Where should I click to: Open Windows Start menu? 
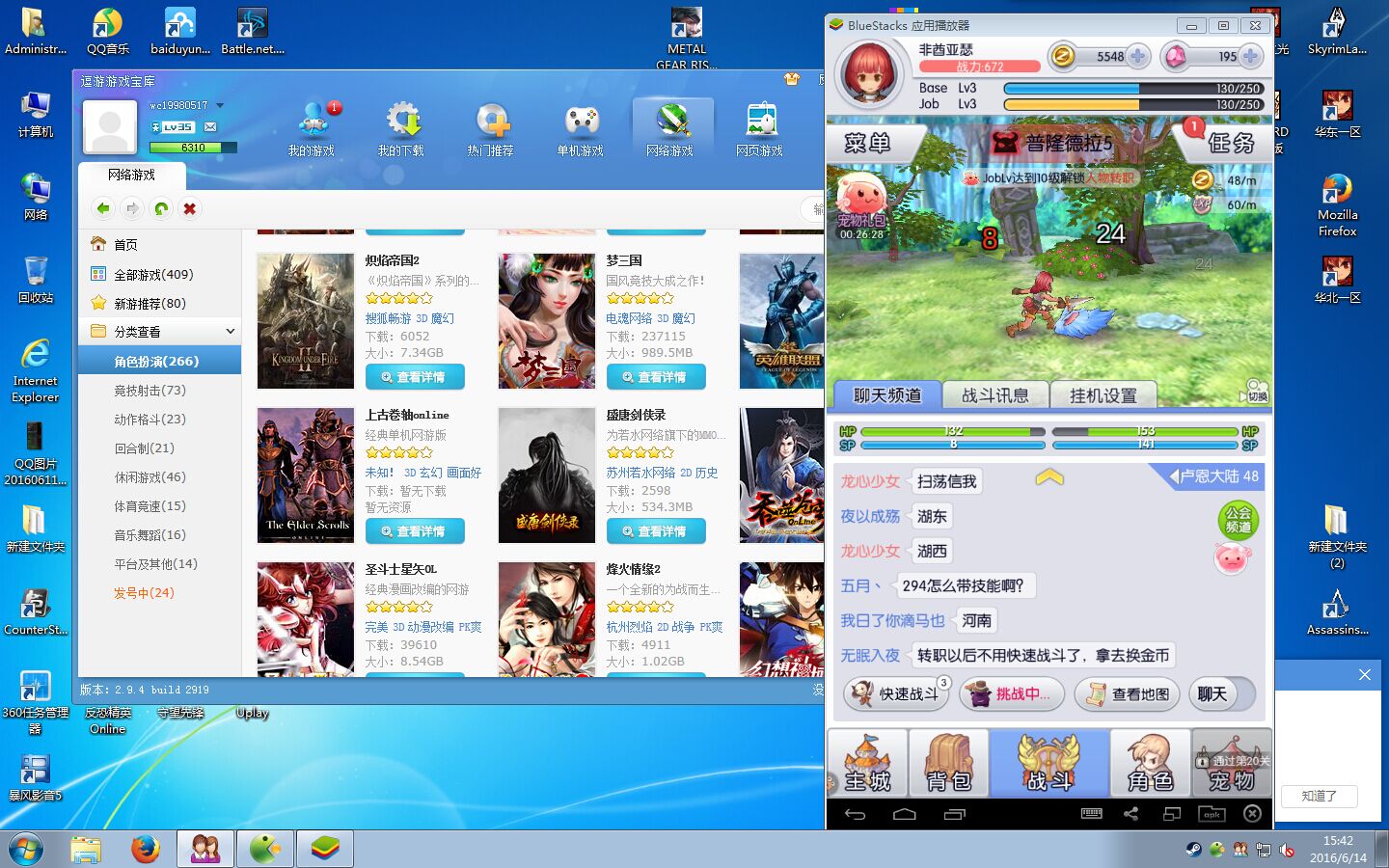click(x=26, y=849)
